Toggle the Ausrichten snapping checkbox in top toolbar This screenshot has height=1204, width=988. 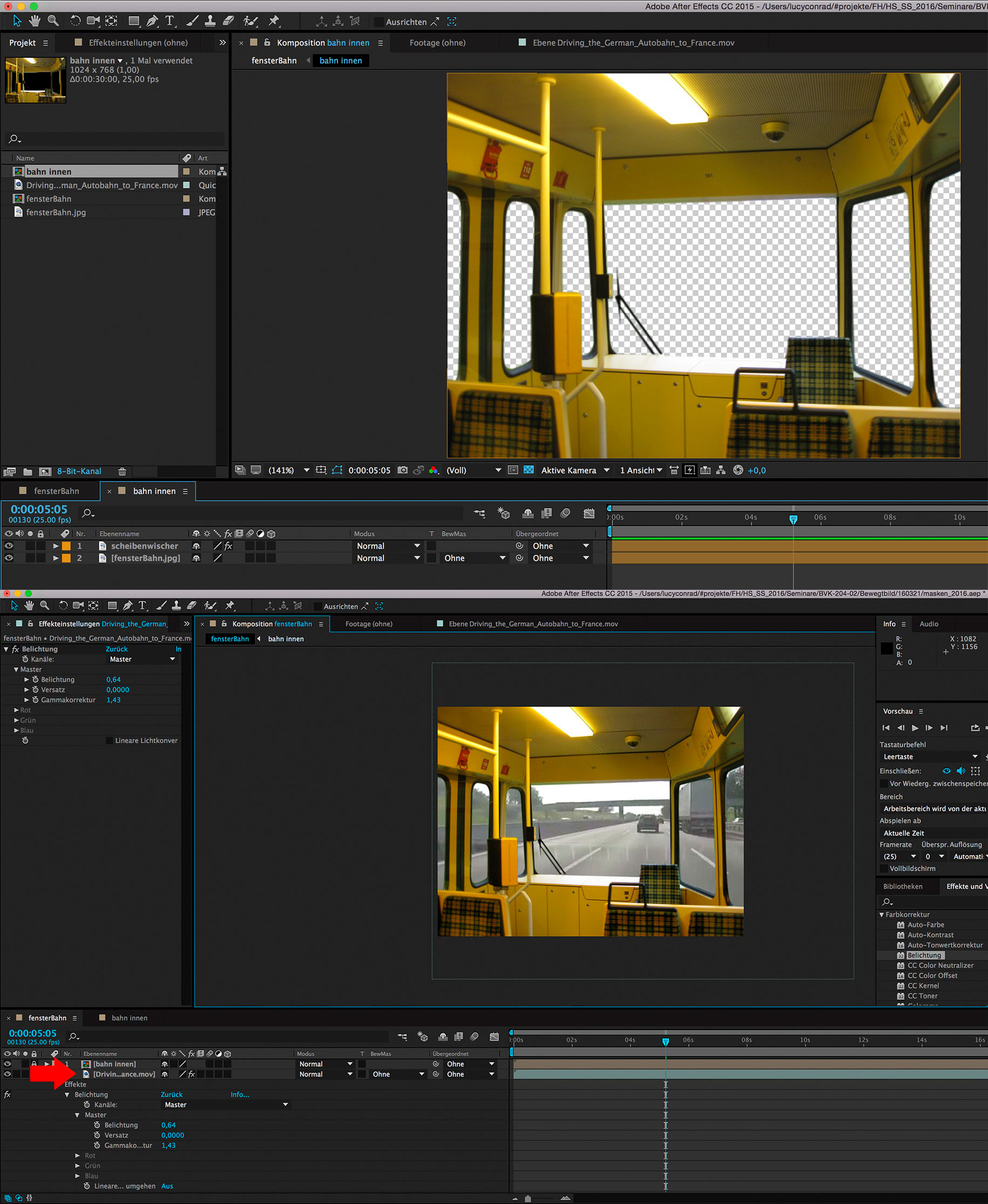coord(378,22)
